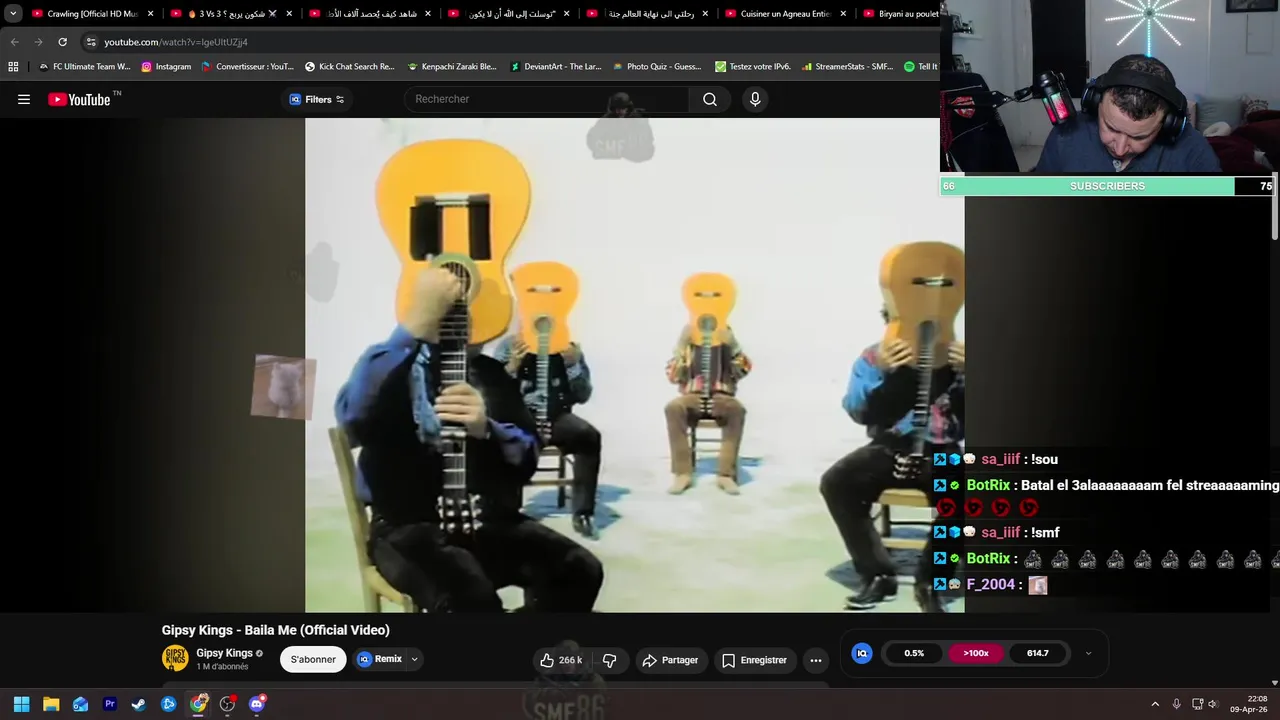Viewport: 1280px width, 720px height.
Task: Dislike the video with thumbs-down
Action: point(609,660)
